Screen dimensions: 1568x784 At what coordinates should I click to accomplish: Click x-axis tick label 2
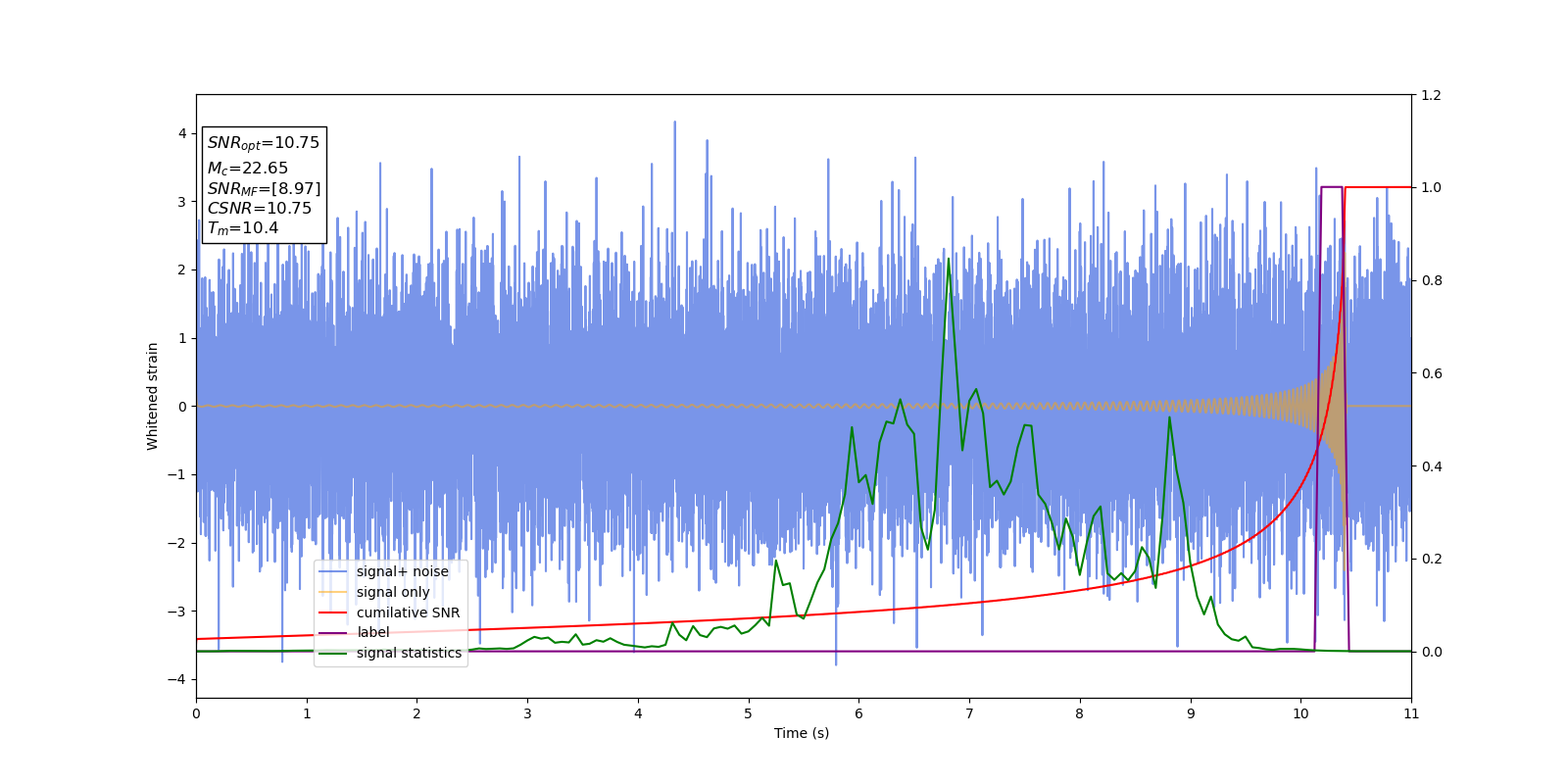click(x=416, y=713)
